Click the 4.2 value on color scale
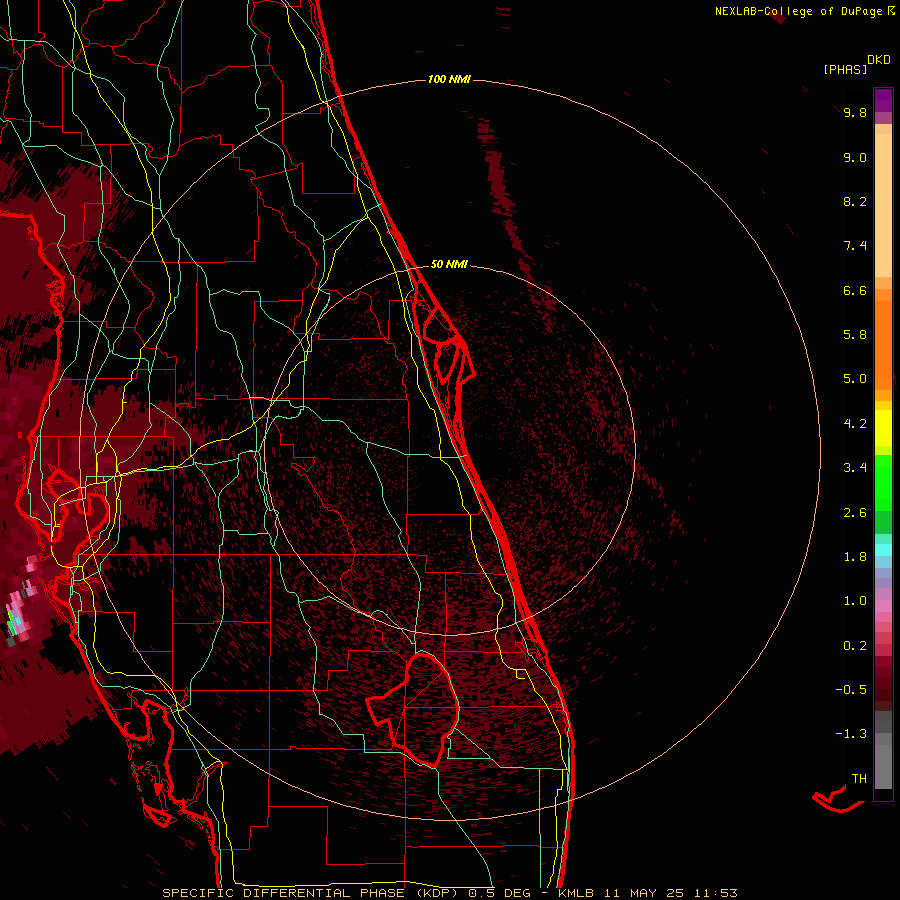900x900 pixels. (x=855, y=424)
